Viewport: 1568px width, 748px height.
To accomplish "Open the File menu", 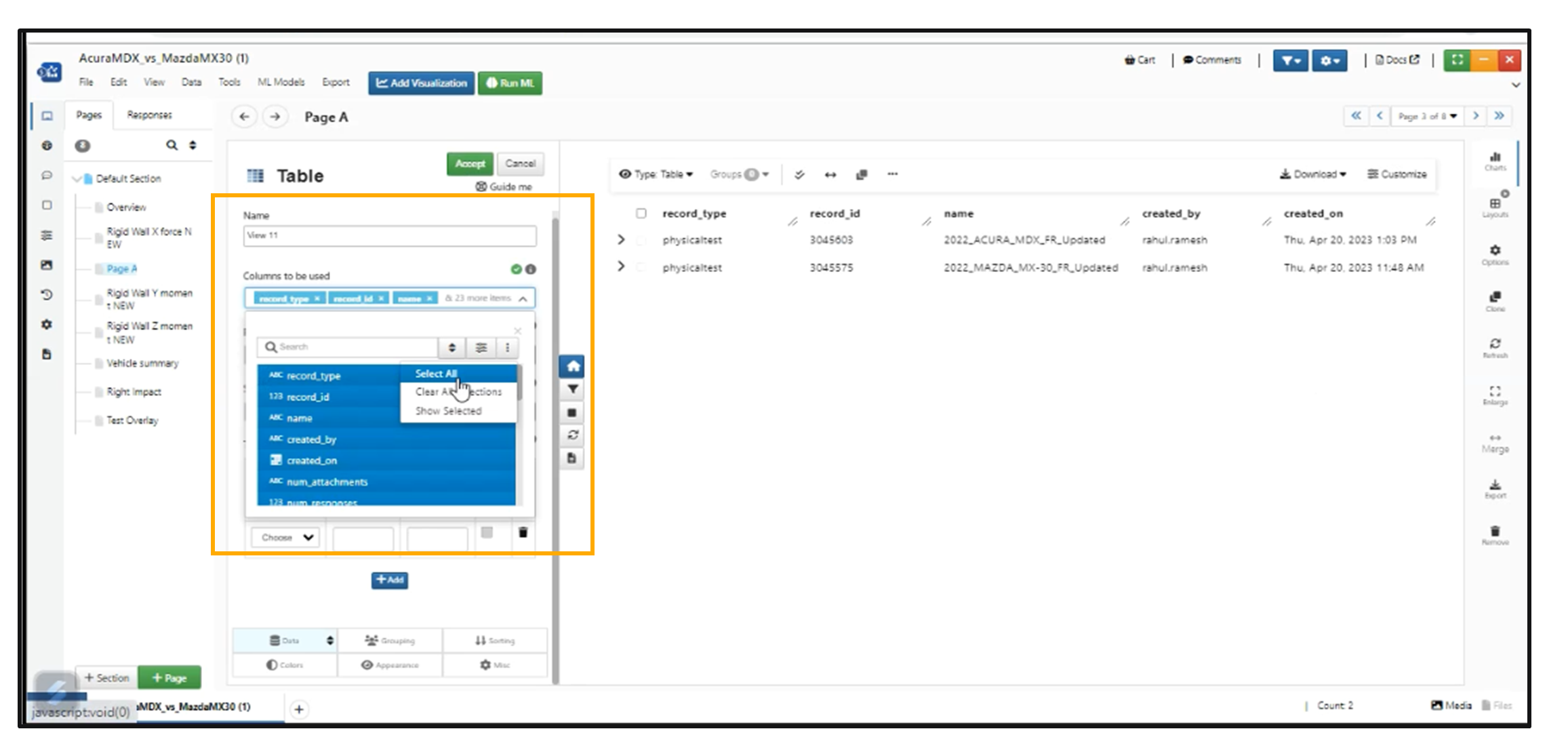I will click(86, 82).
